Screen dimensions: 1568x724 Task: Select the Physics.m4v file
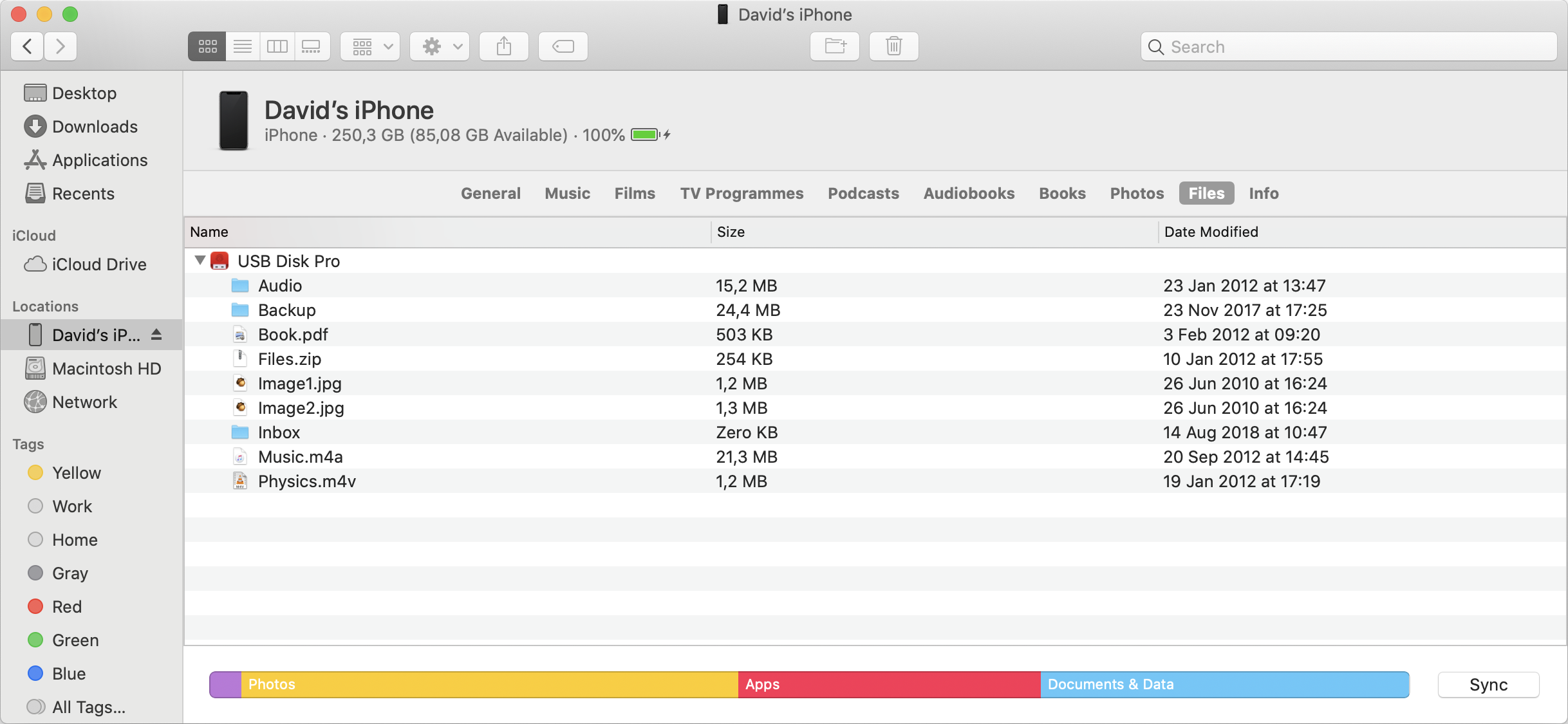click(x=875, y=481)
